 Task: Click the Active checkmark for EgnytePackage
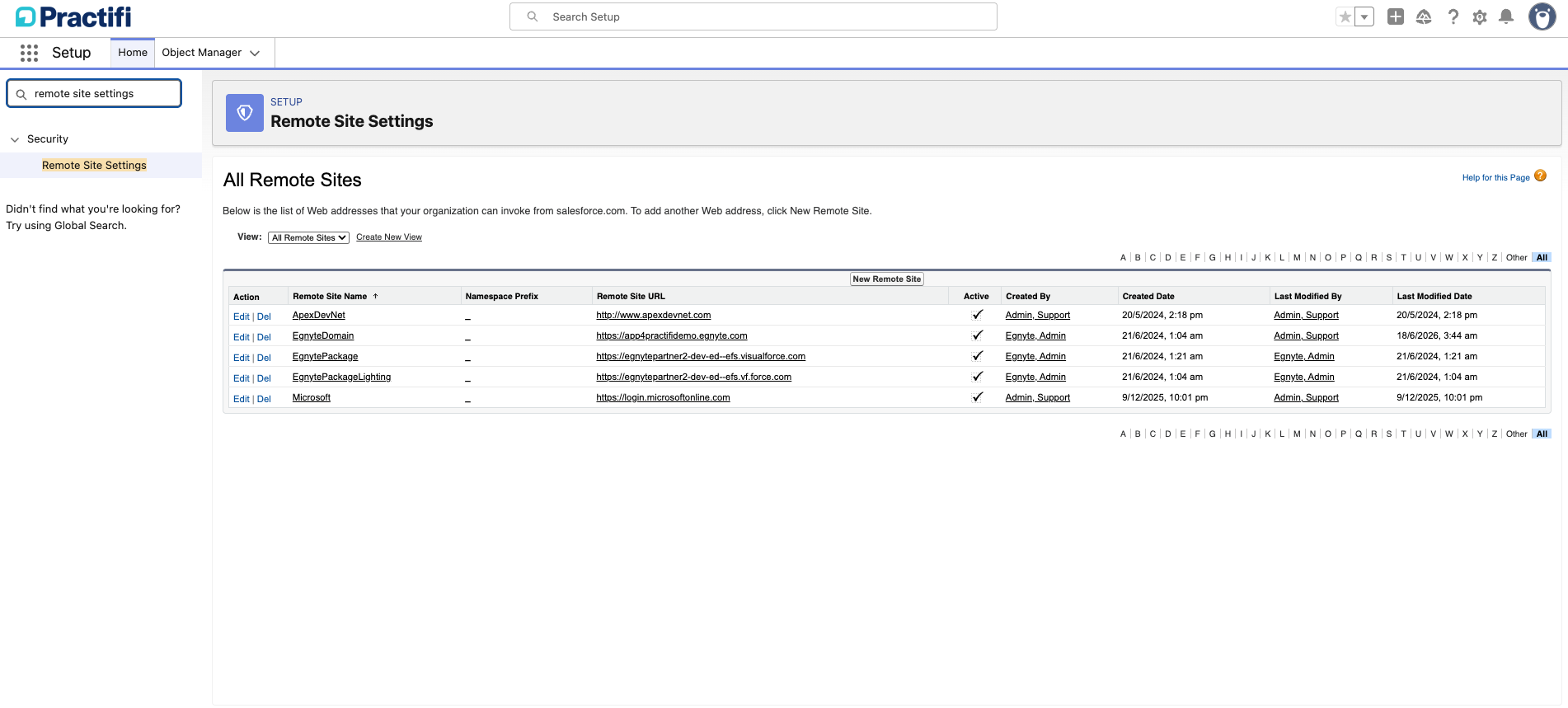point(977,356)
